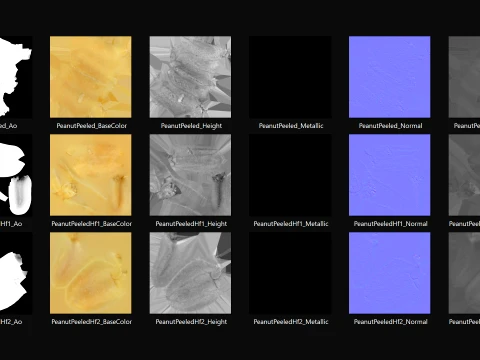Viewport: 480px width, 360px height.
Task: Select the PeanutPeeledHf1_BaseColor thumbnail
Action: click(x=91, y=175)
